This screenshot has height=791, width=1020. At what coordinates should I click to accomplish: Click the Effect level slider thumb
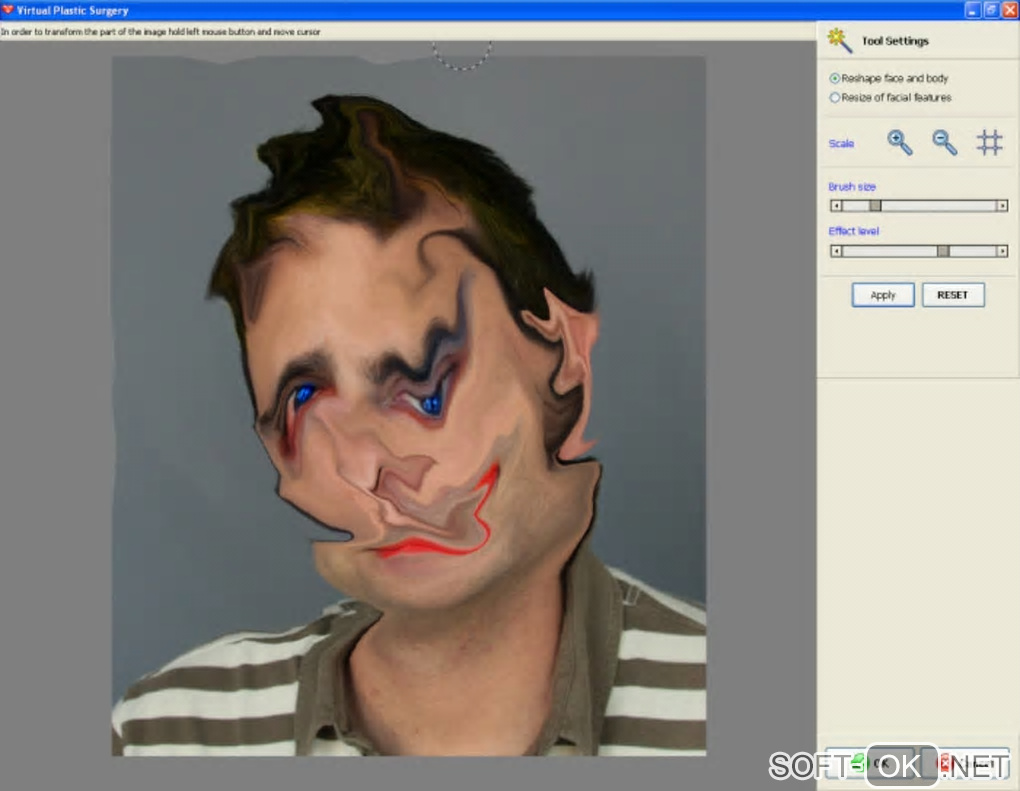[943, 251]
